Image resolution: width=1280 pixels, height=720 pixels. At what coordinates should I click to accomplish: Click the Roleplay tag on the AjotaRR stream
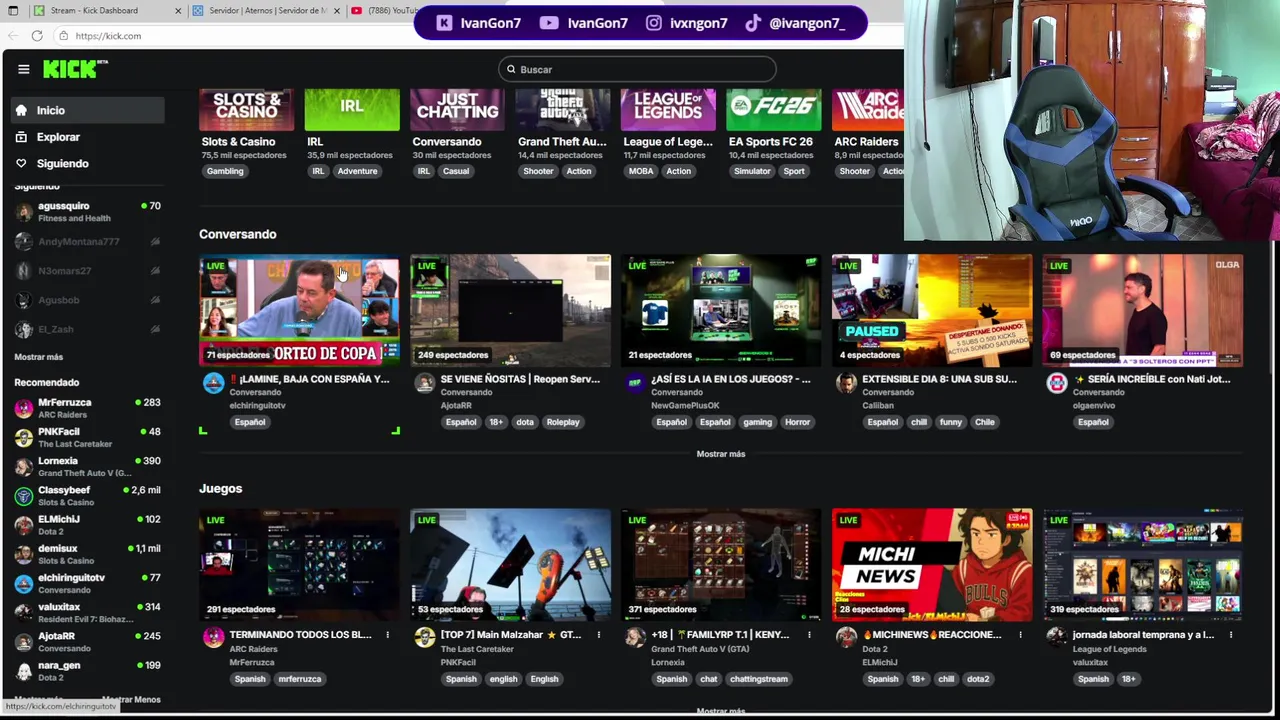tap(563, 422)
